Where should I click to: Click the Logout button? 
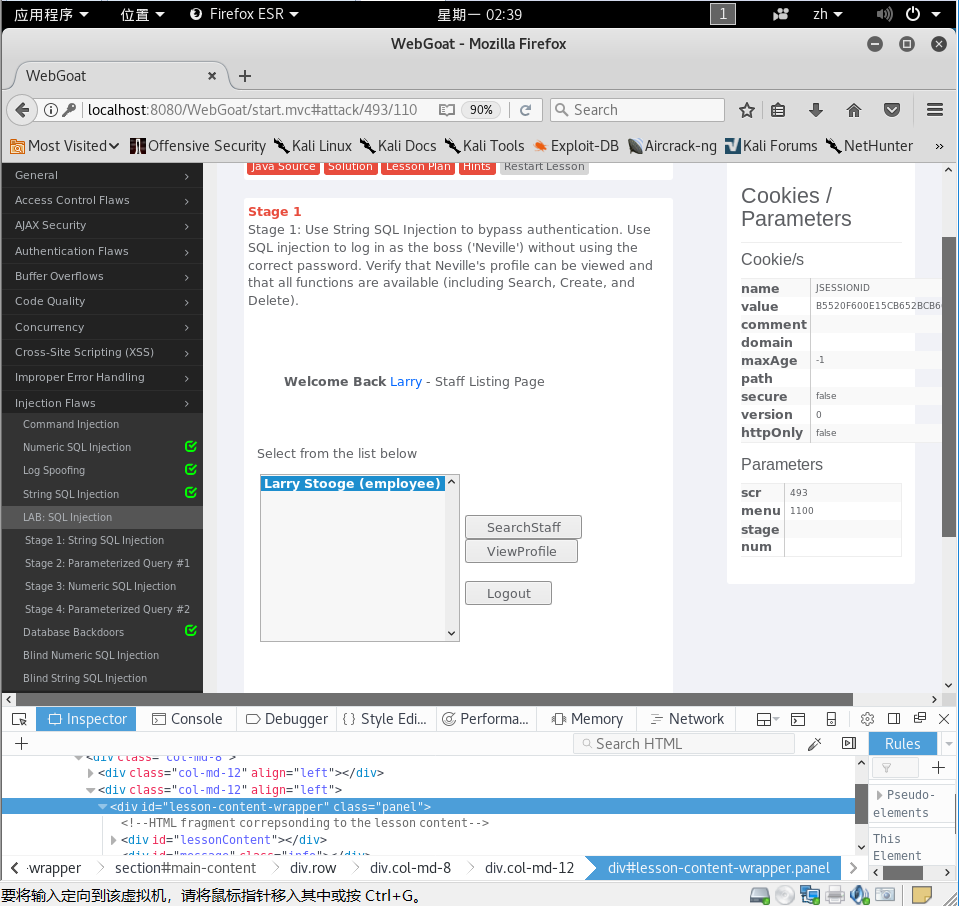click(508, 593)
